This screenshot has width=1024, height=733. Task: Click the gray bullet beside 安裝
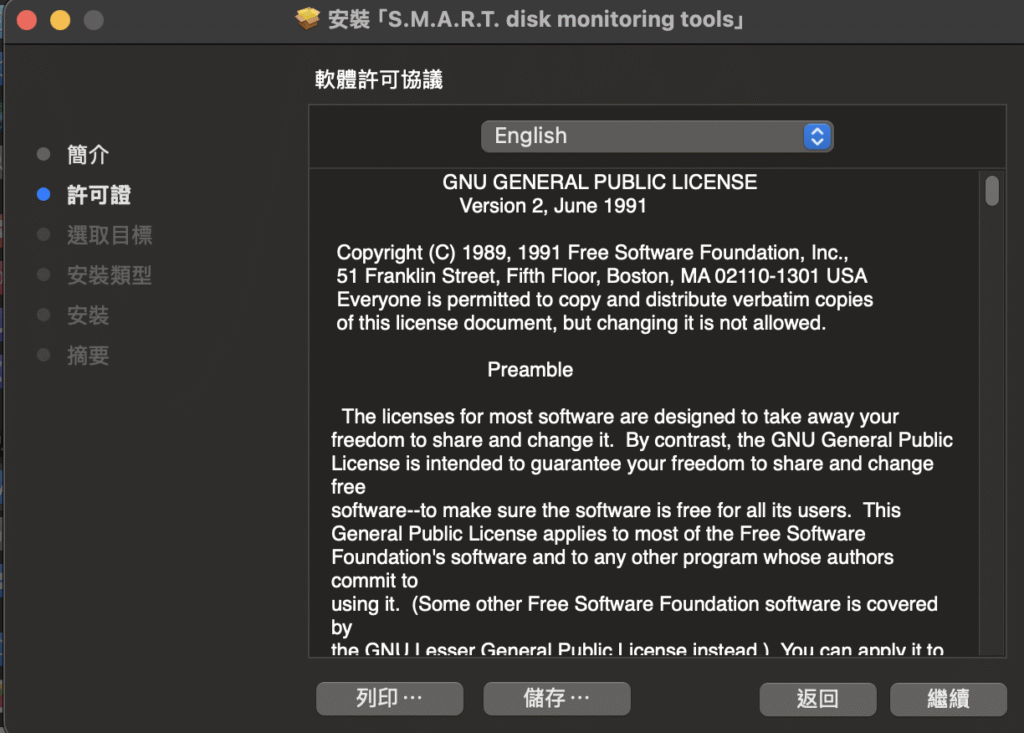click(x=43, y=315)
